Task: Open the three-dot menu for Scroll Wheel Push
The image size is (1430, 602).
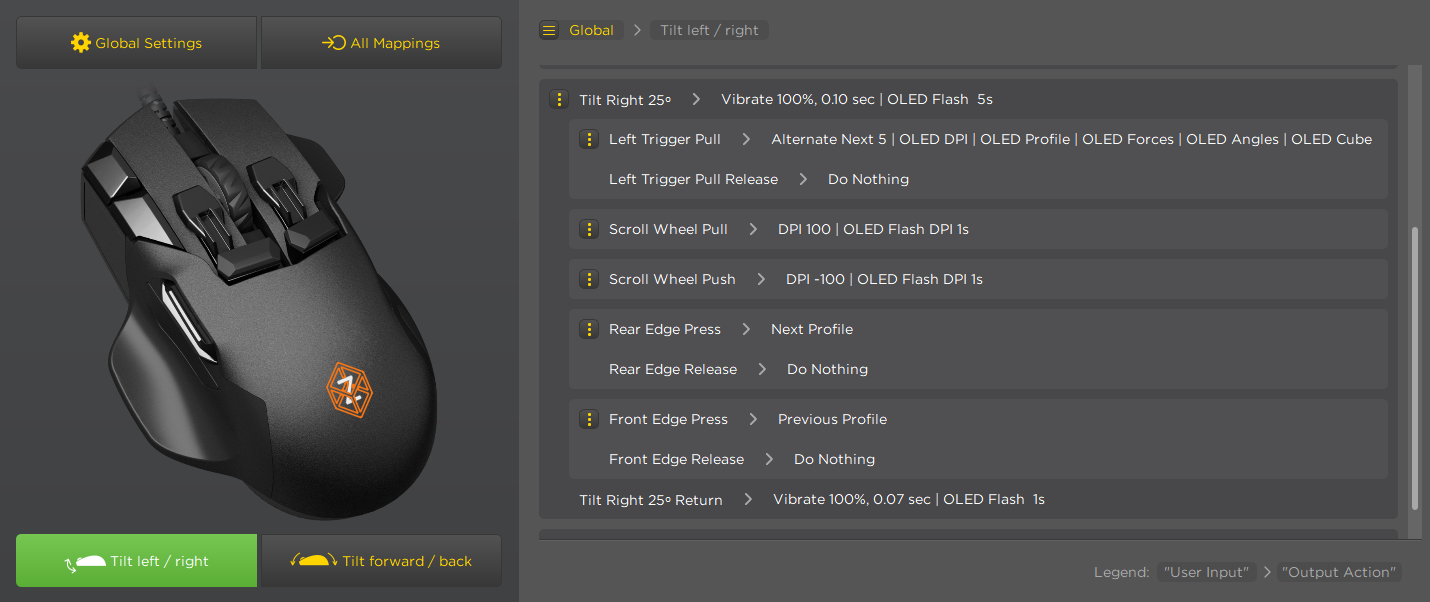Action: click(x=590, y=280)
